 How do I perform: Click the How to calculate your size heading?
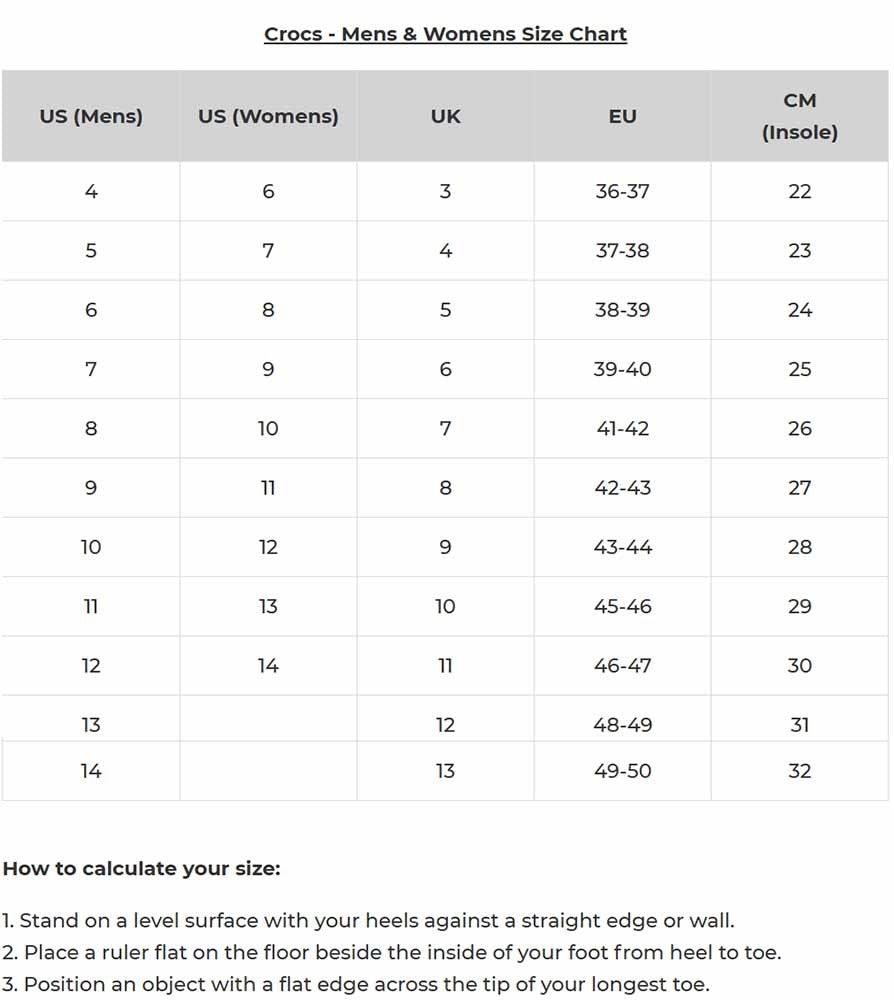pyautogui.click(x=141, y=868)
